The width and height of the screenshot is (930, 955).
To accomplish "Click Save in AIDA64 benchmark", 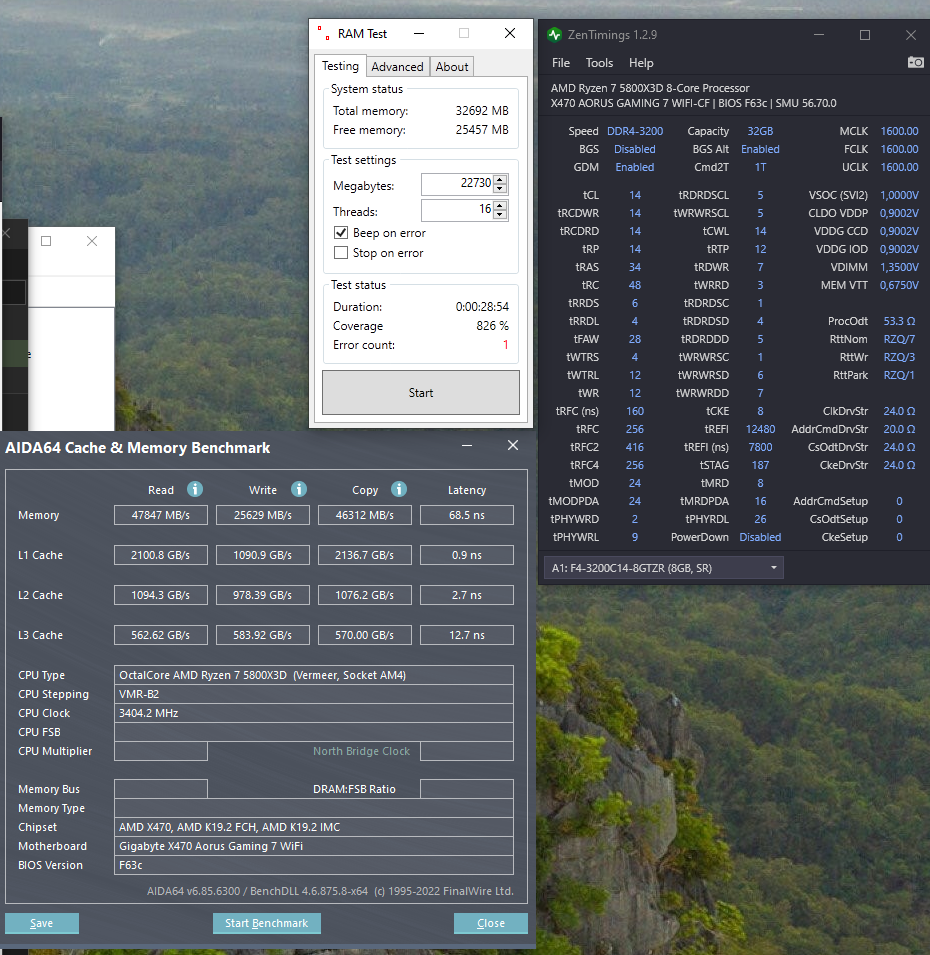I will (x=41, y=923).
